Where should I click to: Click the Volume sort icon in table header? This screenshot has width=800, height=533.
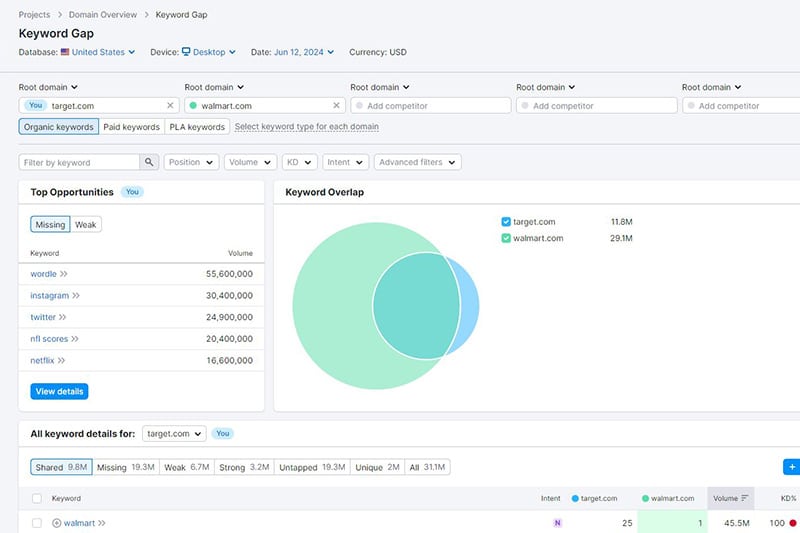click(x=745, y=498)
